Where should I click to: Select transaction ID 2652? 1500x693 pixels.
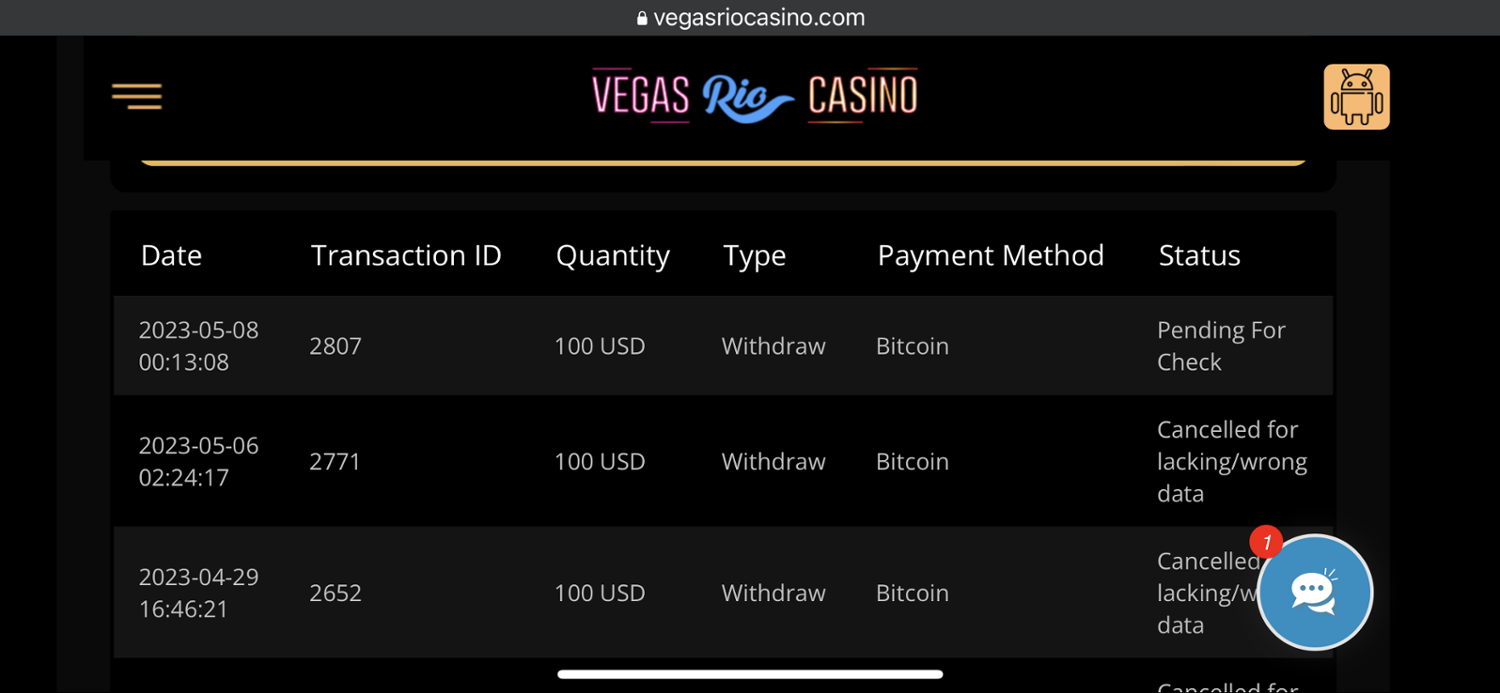(x=335, y=593)
